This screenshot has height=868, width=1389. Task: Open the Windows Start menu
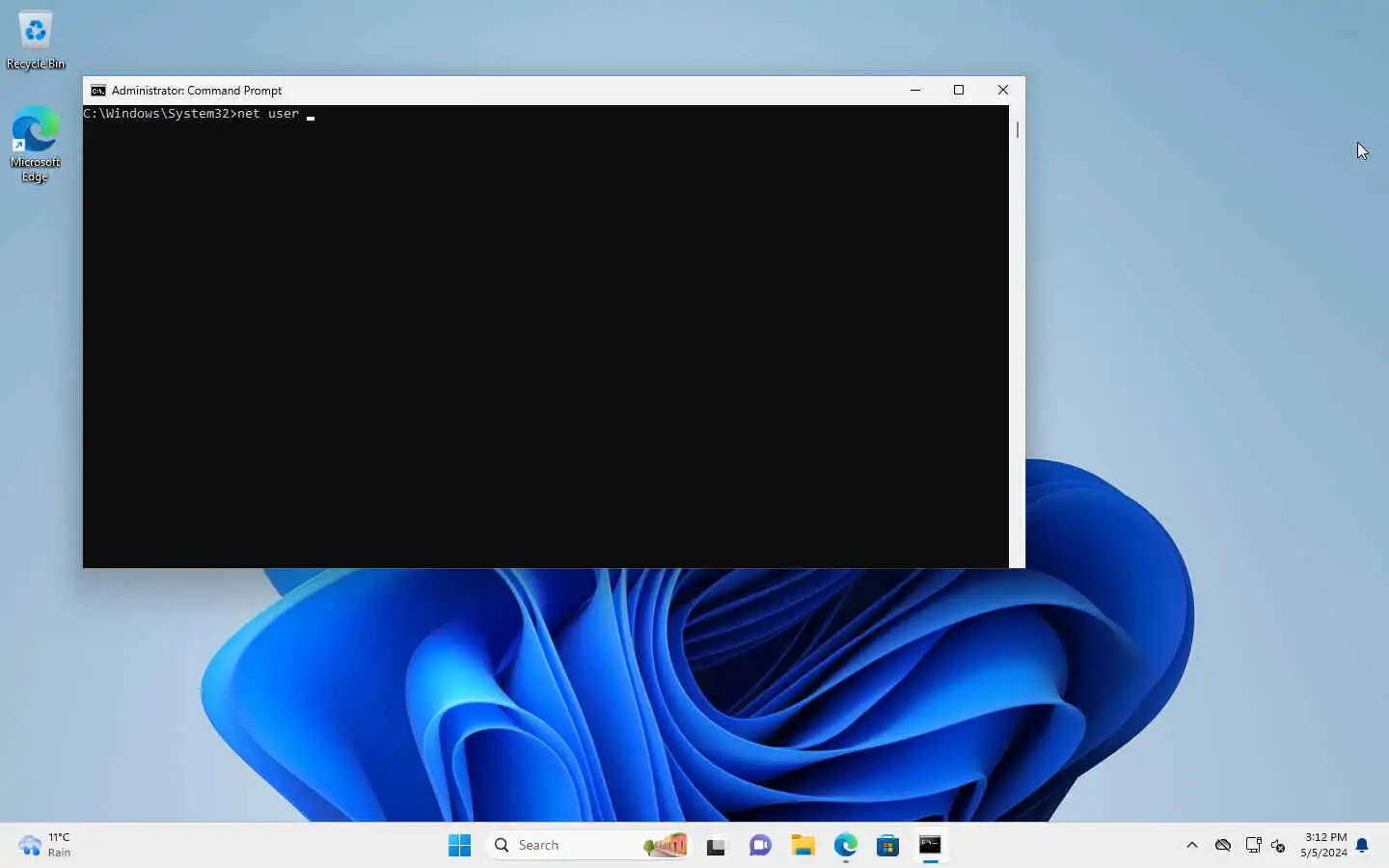pos(460,846)
